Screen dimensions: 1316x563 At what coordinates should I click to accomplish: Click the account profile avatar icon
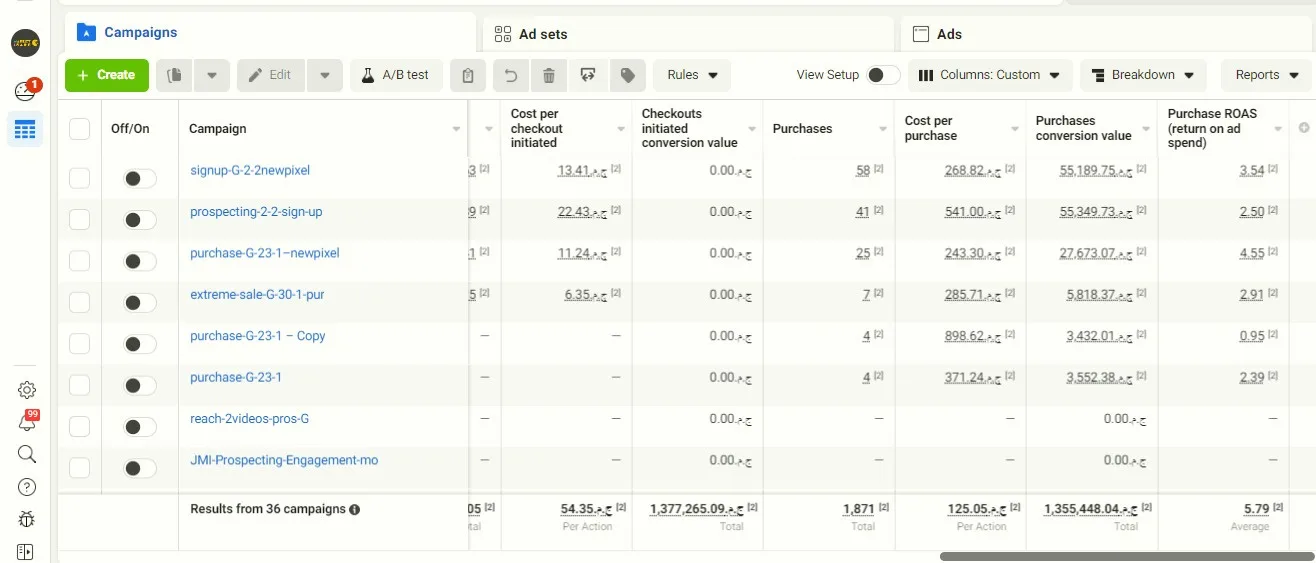click(25, 43)
